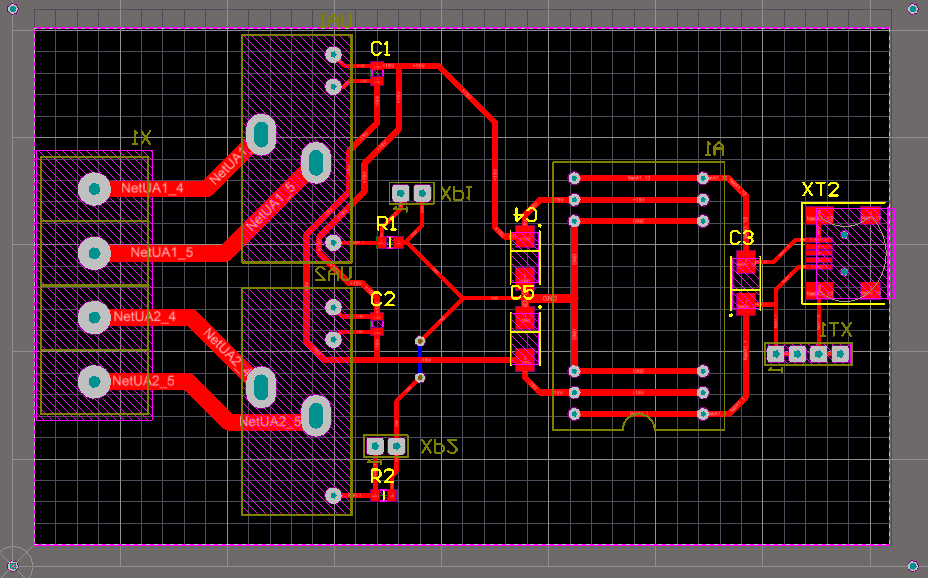This screenshot has height=578, width=928.
Task: Select the lower pad of capacitor C4
Action: tap(524, 276)
